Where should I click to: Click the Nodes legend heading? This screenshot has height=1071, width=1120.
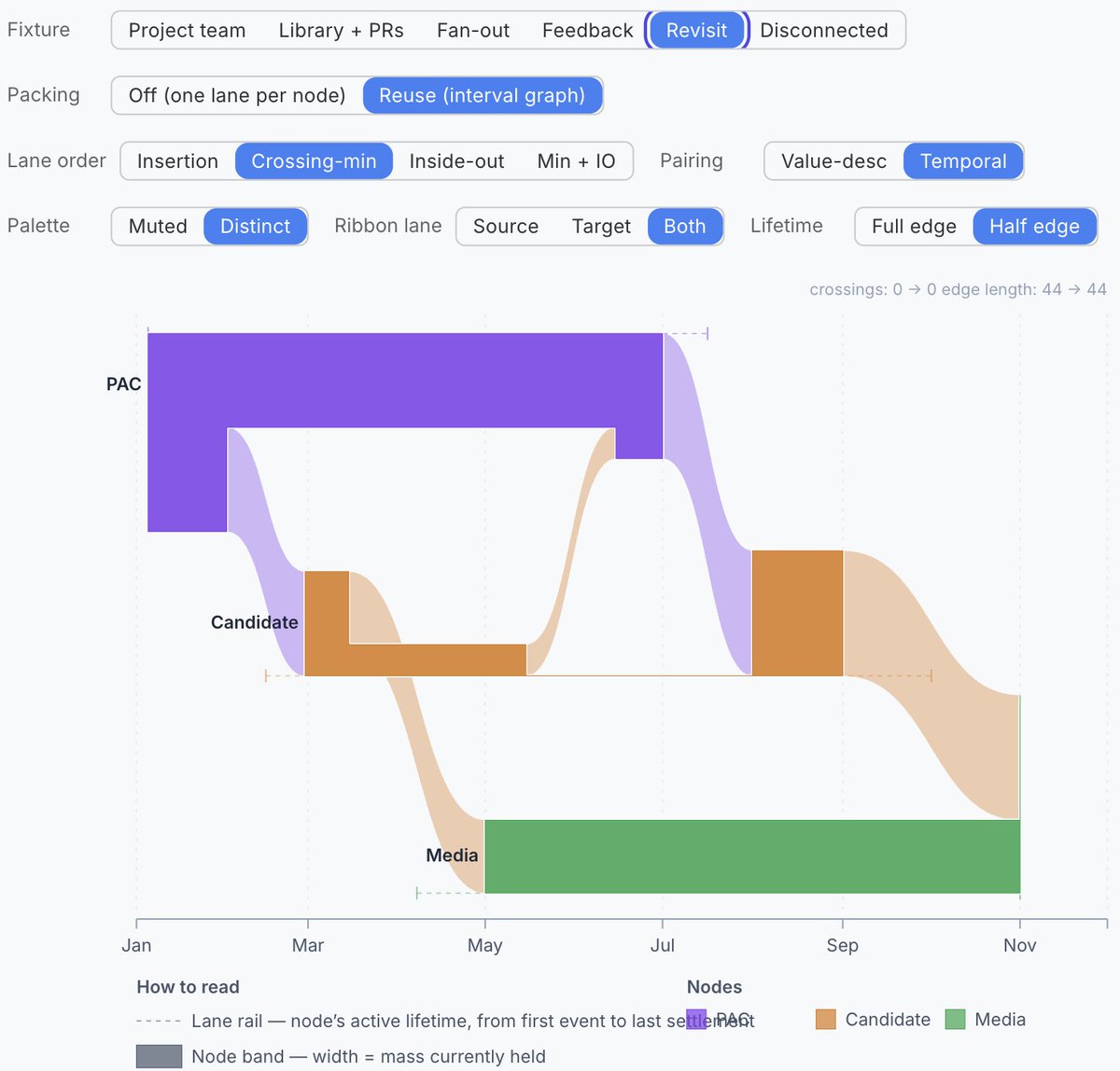pos(714,987)
